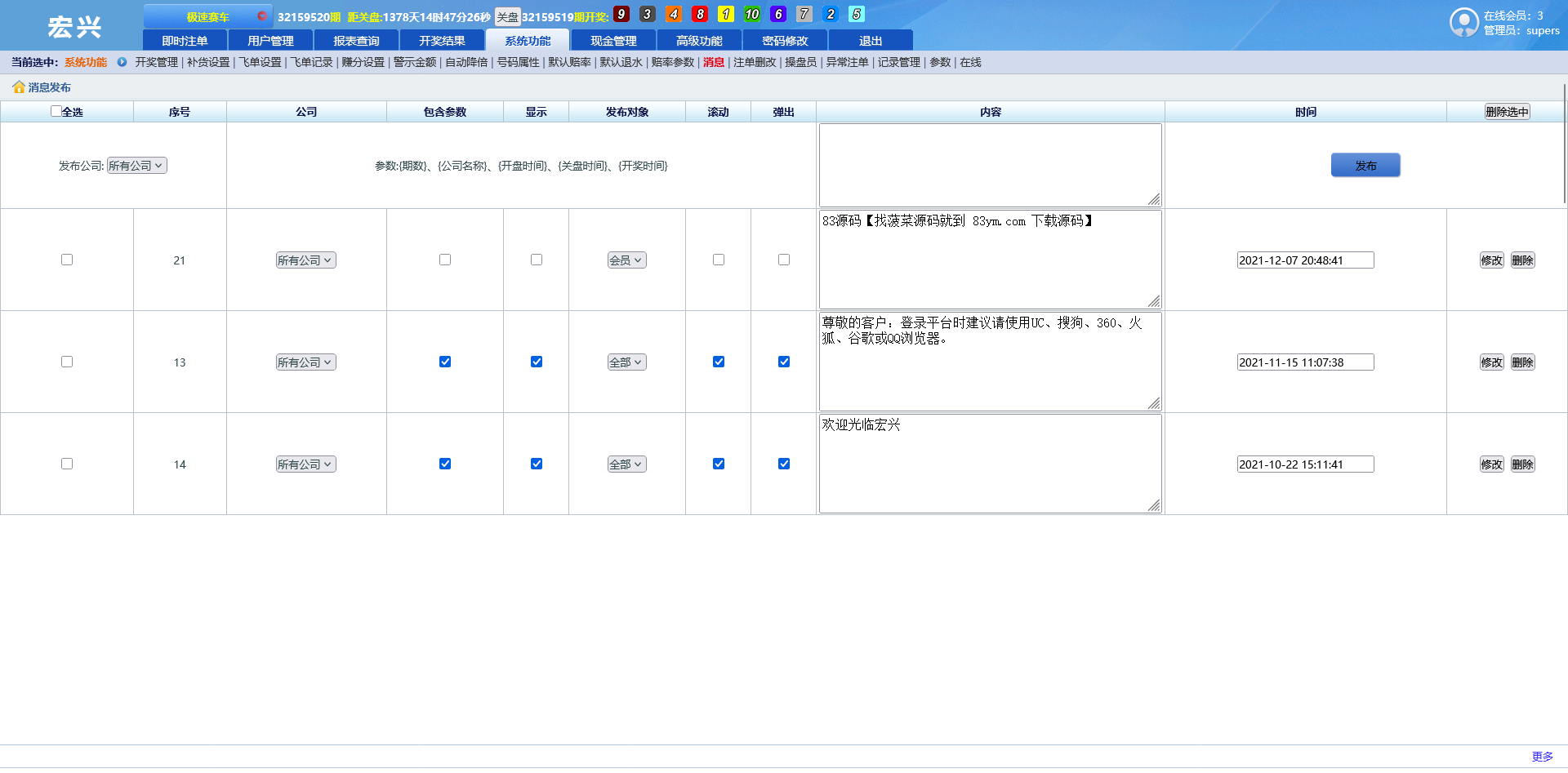The height and width of the screenshot is (773, 1568).
Task: Enable 包含参数 for message 21
Action: pos(445,260)
